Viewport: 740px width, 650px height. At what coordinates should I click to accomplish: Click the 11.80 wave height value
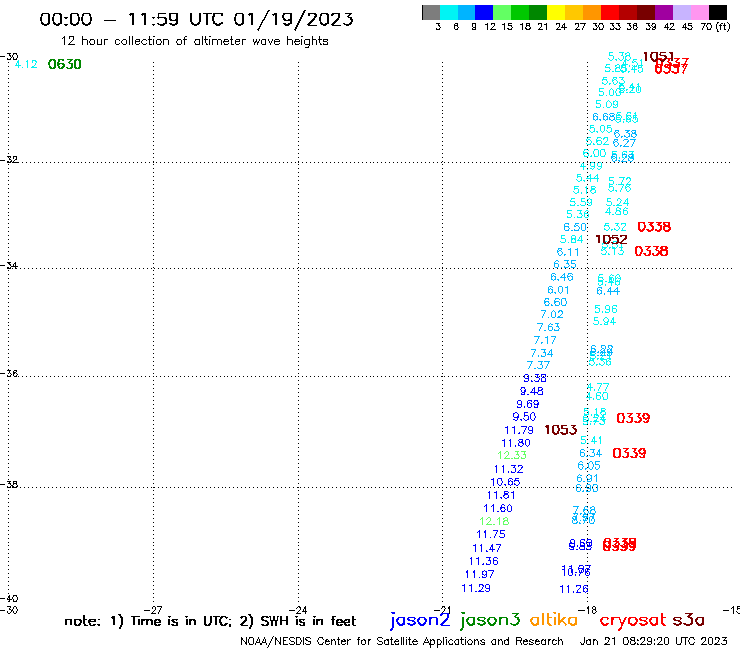tap(516, 443)
